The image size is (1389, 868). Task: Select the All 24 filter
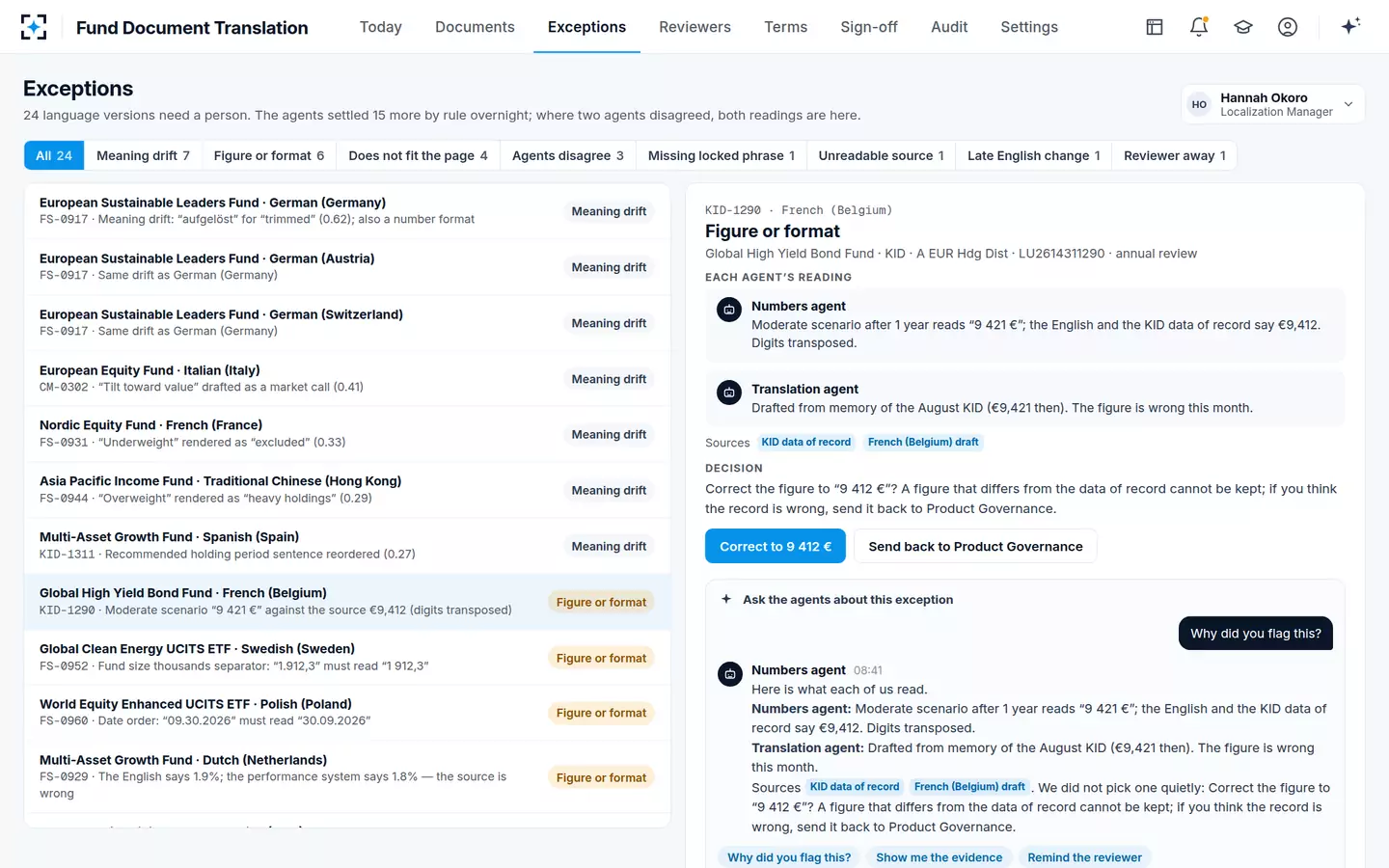[54, 155]
